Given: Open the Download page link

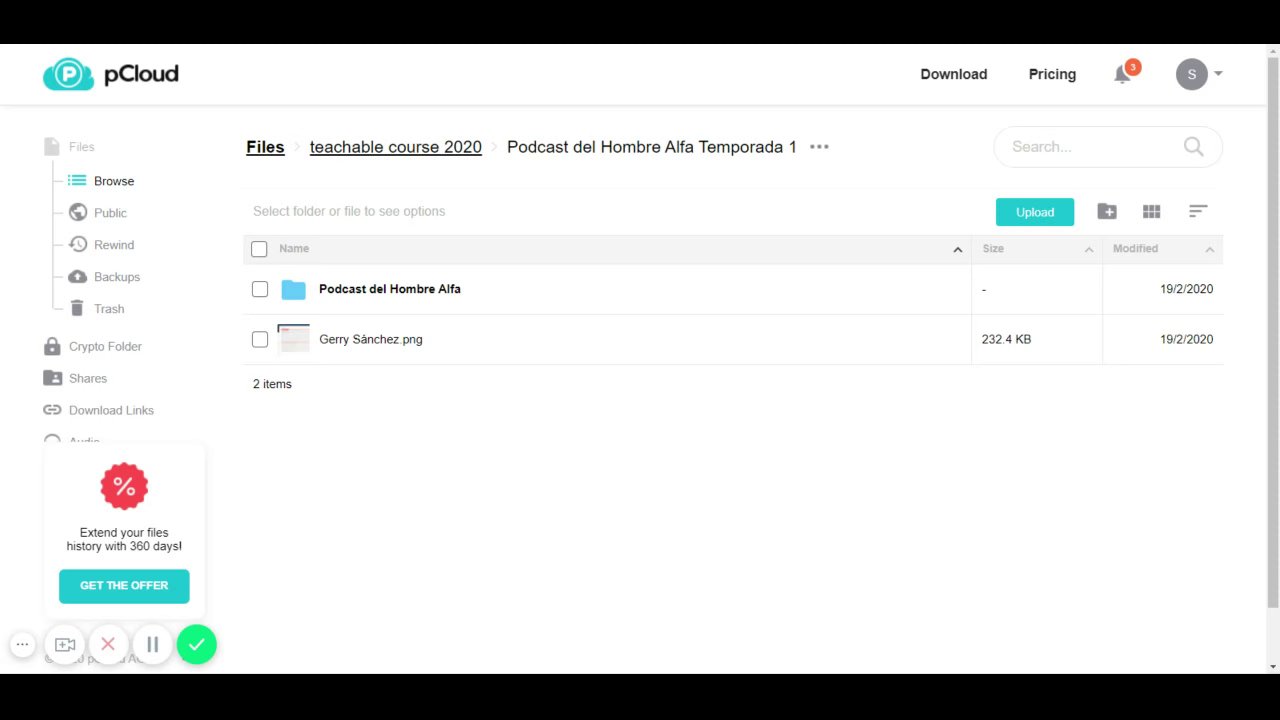Looking at the screenshot, I should 953,74.
